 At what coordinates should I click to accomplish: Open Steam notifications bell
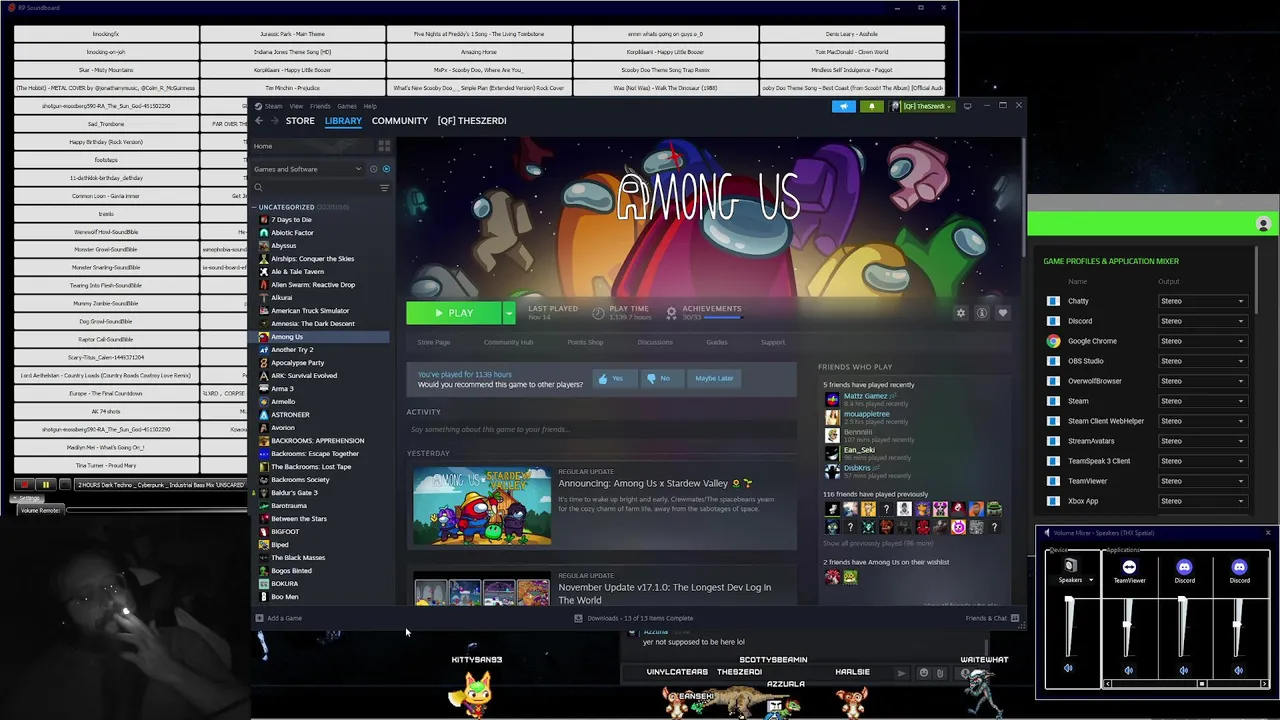[x=871, y=106]
